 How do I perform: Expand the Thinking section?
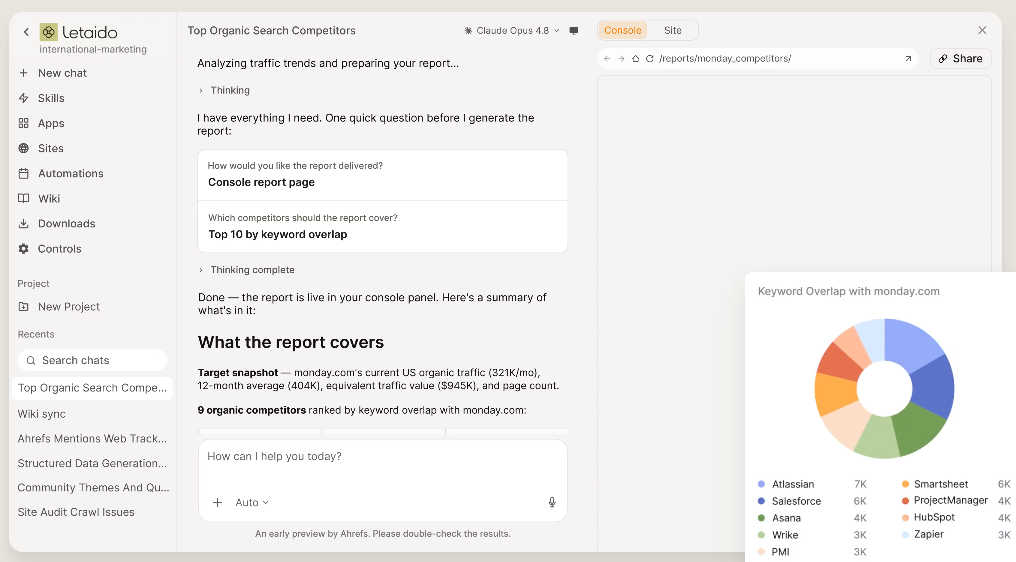tap(224, 90)
